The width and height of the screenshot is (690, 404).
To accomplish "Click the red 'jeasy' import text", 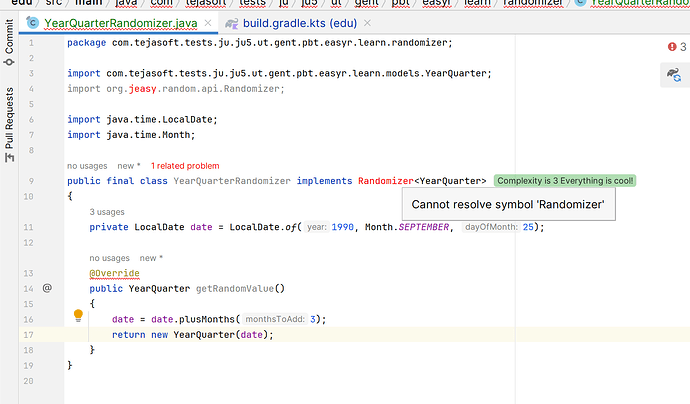I will point(143,89).
